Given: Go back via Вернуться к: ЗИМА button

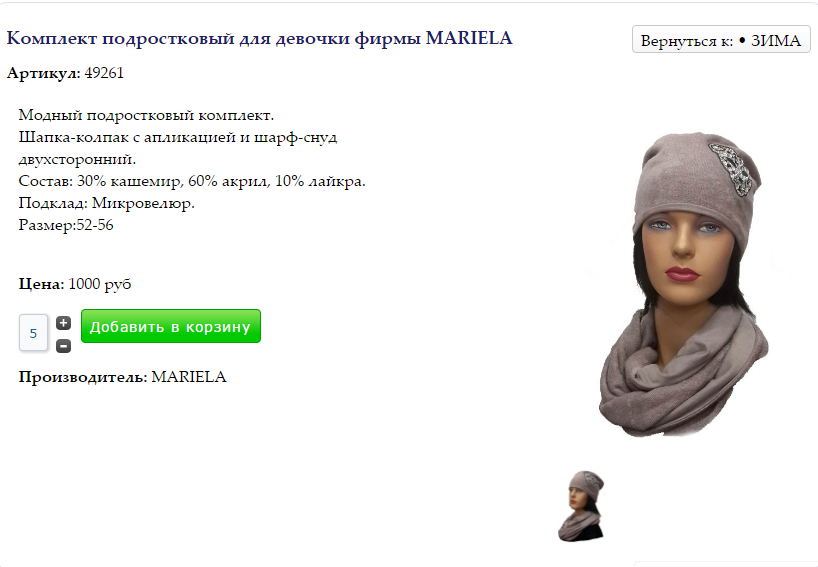Looking at the screenshot, I should point(721,40).
